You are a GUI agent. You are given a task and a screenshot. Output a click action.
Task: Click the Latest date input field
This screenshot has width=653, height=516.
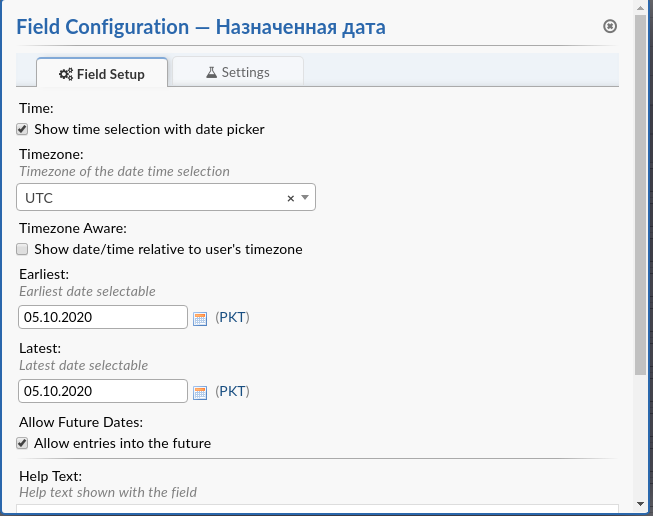click(x=103, y=391)
